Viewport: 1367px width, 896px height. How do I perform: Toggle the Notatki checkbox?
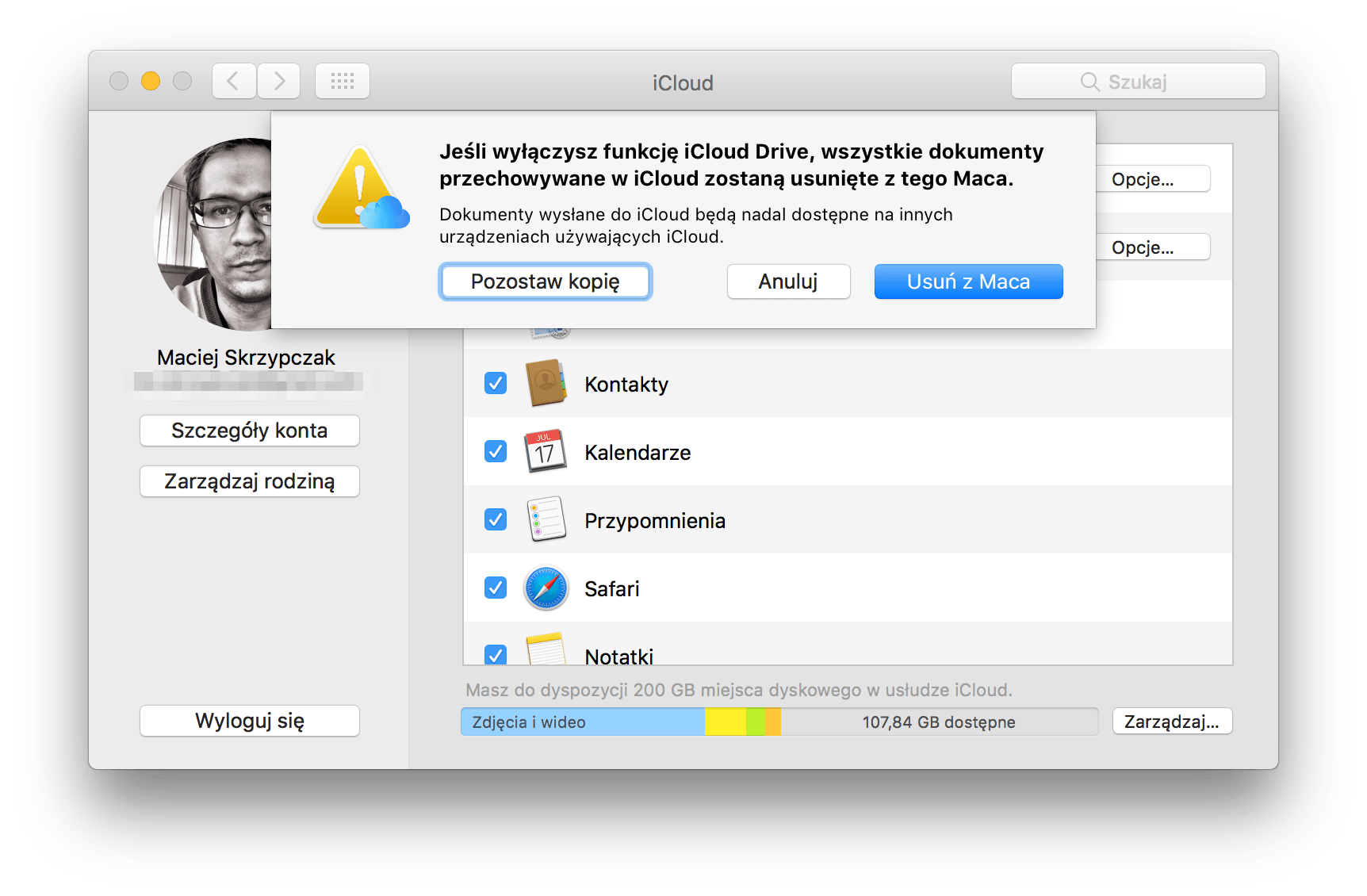(496, 655)
